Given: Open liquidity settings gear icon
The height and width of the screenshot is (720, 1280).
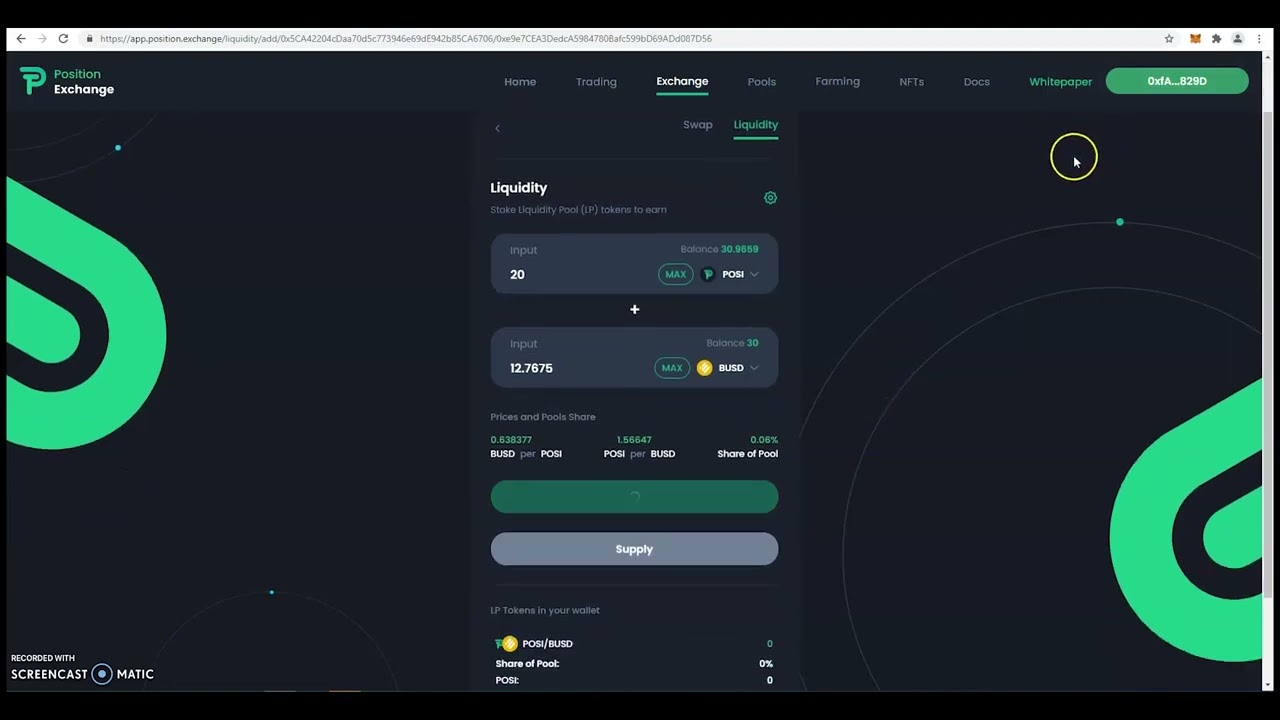Looking at the screenshot, I should [770, 198].
